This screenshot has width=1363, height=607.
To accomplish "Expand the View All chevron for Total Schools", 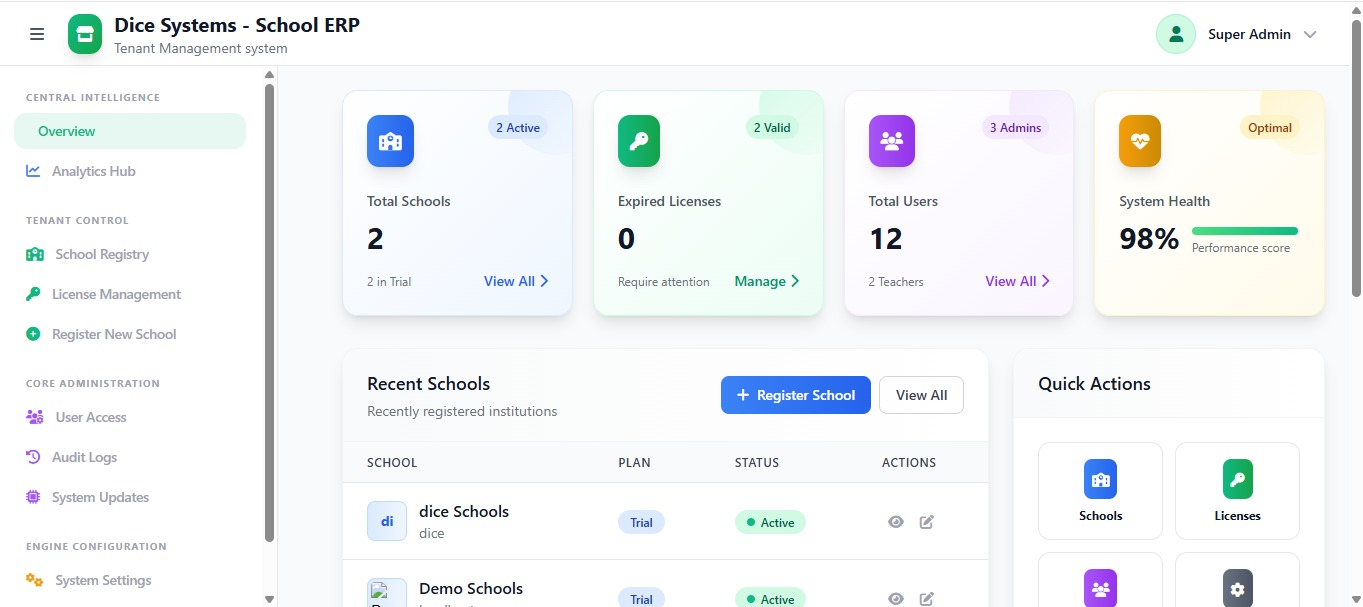I will pos(544,281).
